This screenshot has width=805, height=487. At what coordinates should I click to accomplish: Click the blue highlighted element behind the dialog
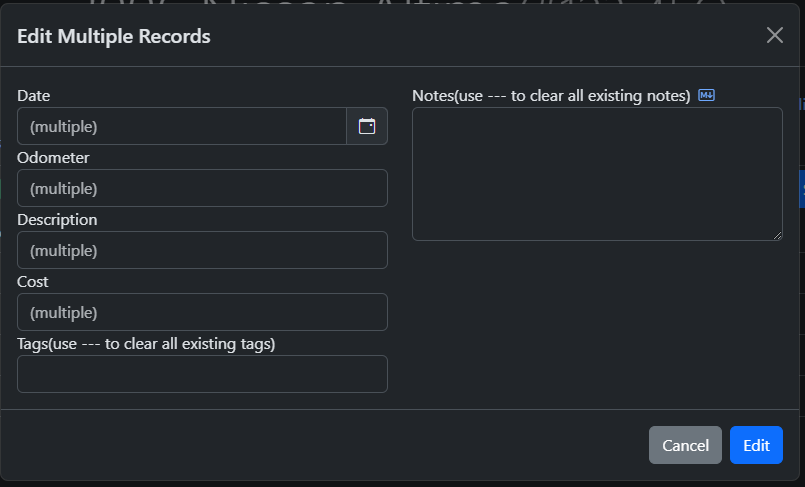pos(802,188)
